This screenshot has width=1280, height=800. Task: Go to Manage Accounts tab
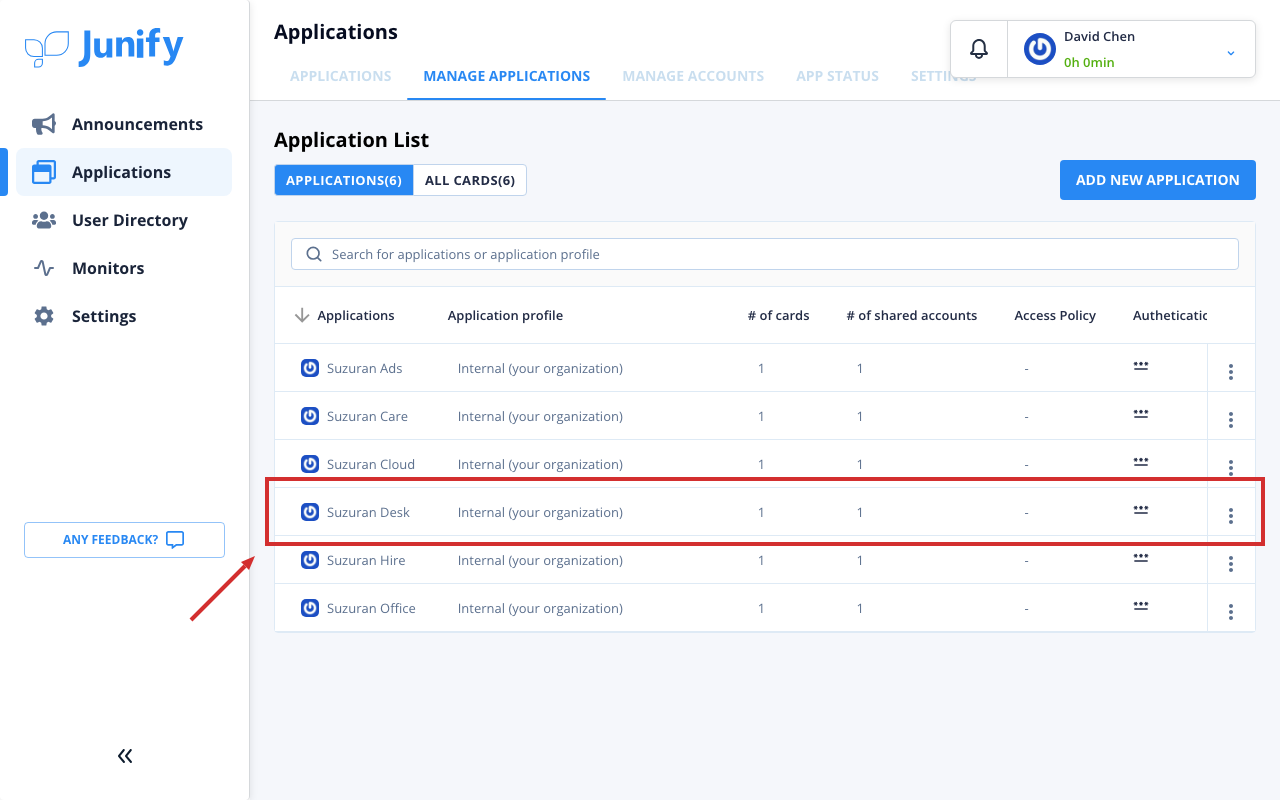point(693,76)
